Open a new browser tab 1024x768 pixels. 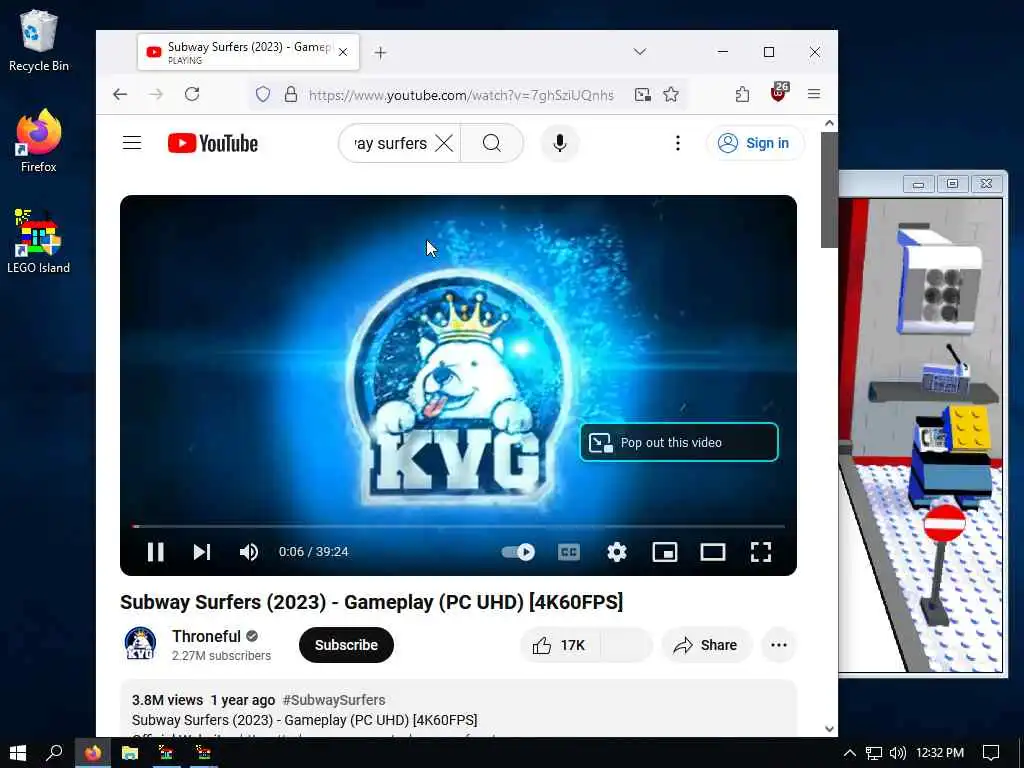pyautogui.click(x=380, y=52)
